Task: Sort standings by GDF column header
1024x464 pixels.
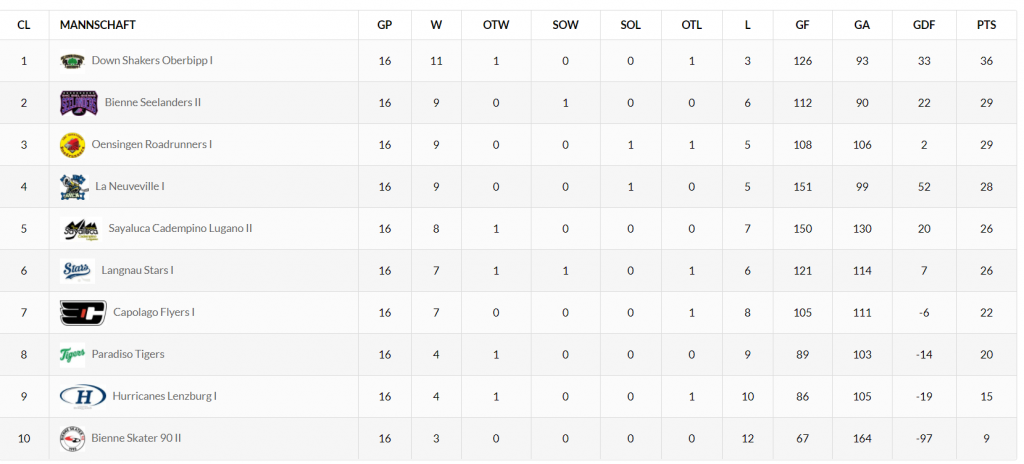Action: [x=923, y=25]
